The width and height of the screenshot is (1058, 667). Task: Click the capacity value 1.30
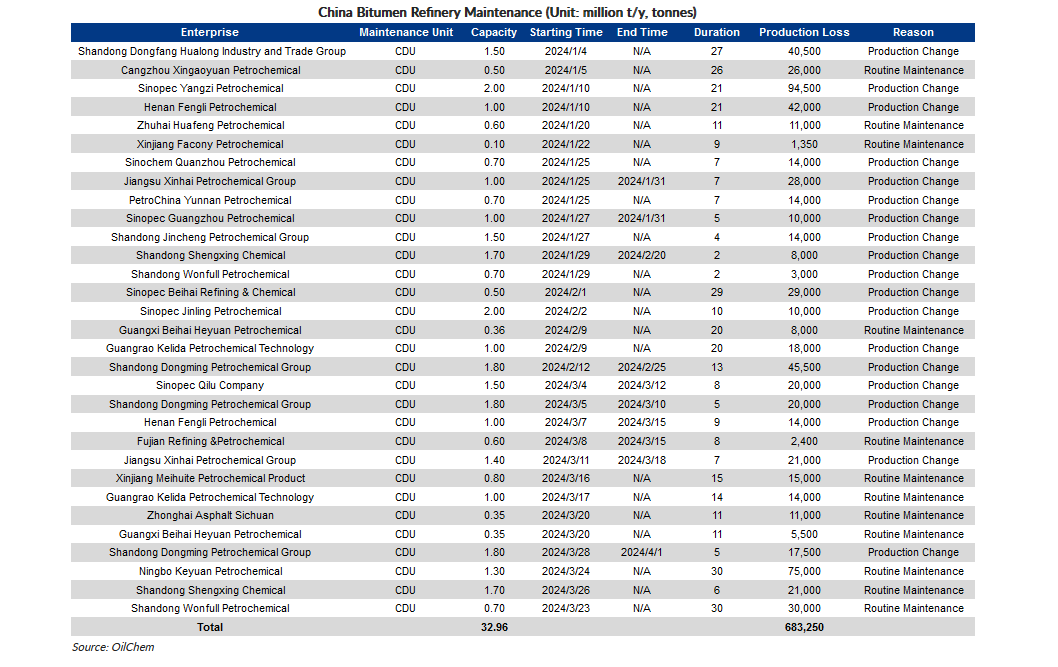click(x=494, y=571)
